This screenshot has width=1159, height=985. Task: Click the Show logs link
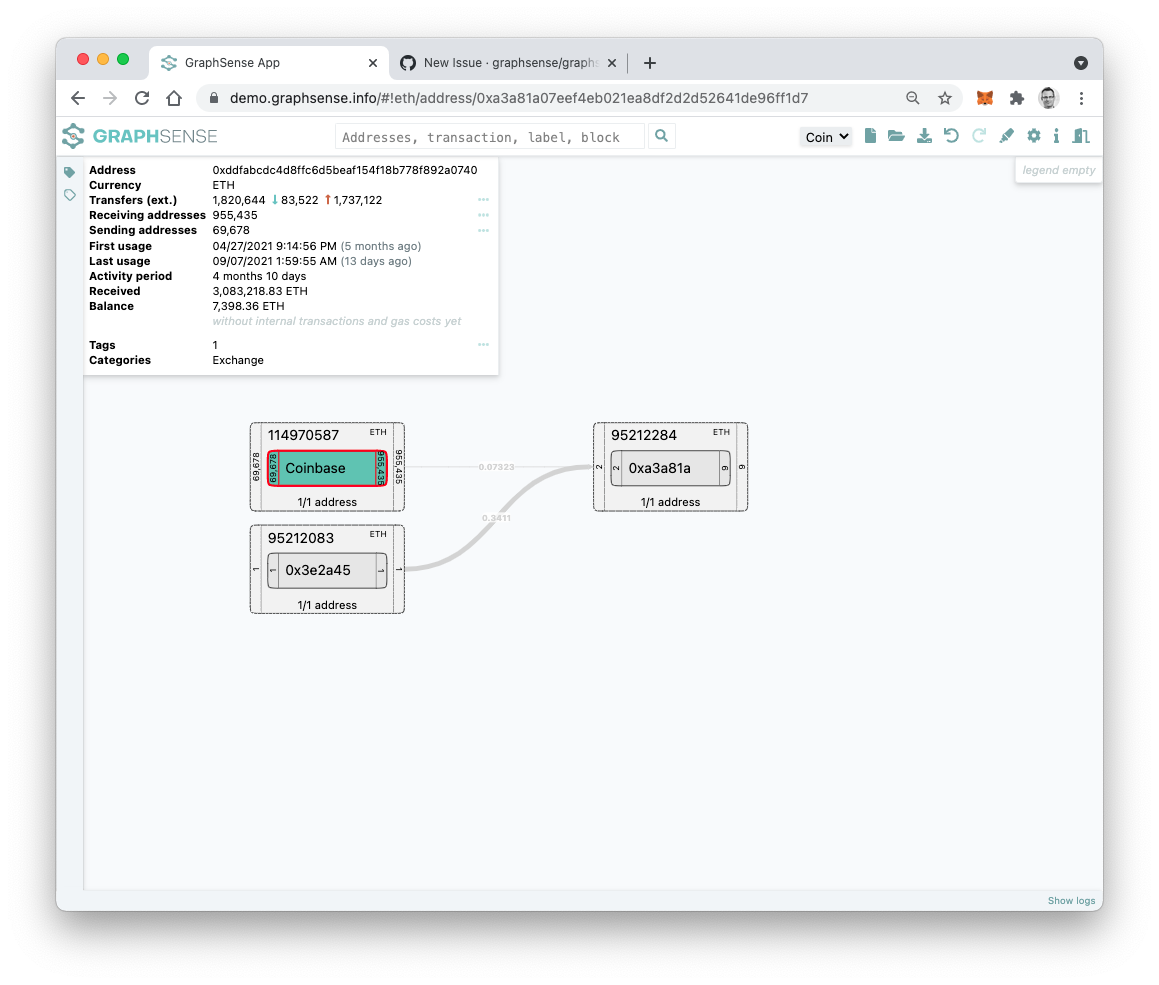(1071, 900)
